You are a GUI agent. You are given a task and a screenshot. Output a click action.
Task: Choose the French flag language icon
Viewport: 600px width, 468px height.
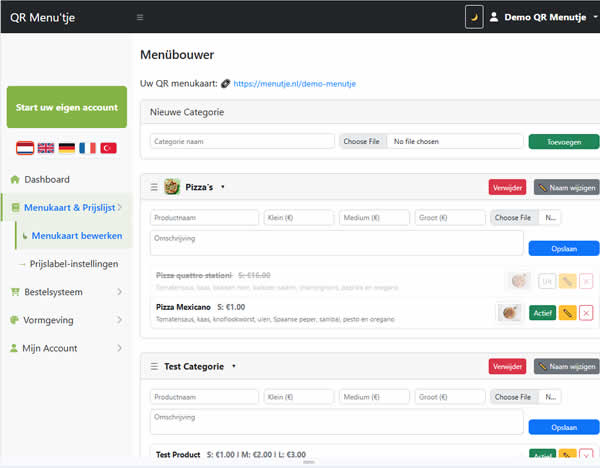(x=87, y=148)
